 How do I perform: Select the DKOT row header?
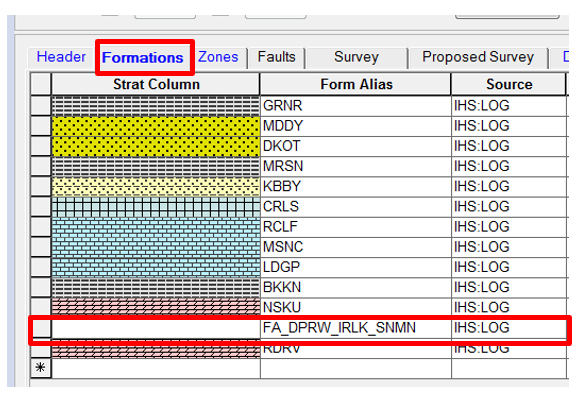tap(40, 146)
